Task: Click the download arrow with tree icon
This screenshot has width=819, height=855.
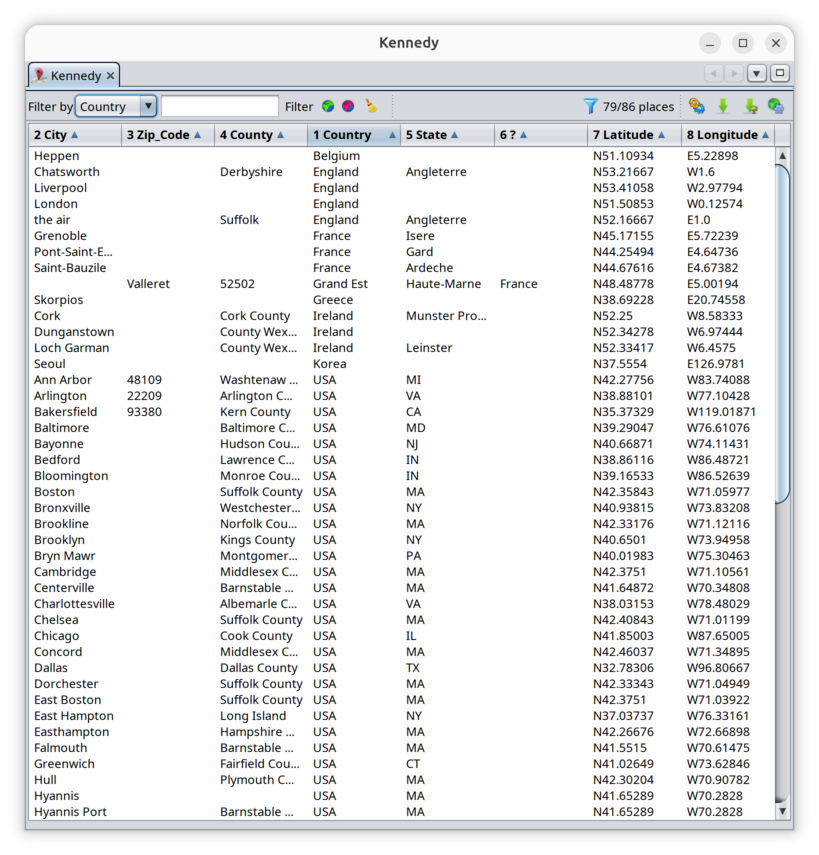Action: point(750,105)
